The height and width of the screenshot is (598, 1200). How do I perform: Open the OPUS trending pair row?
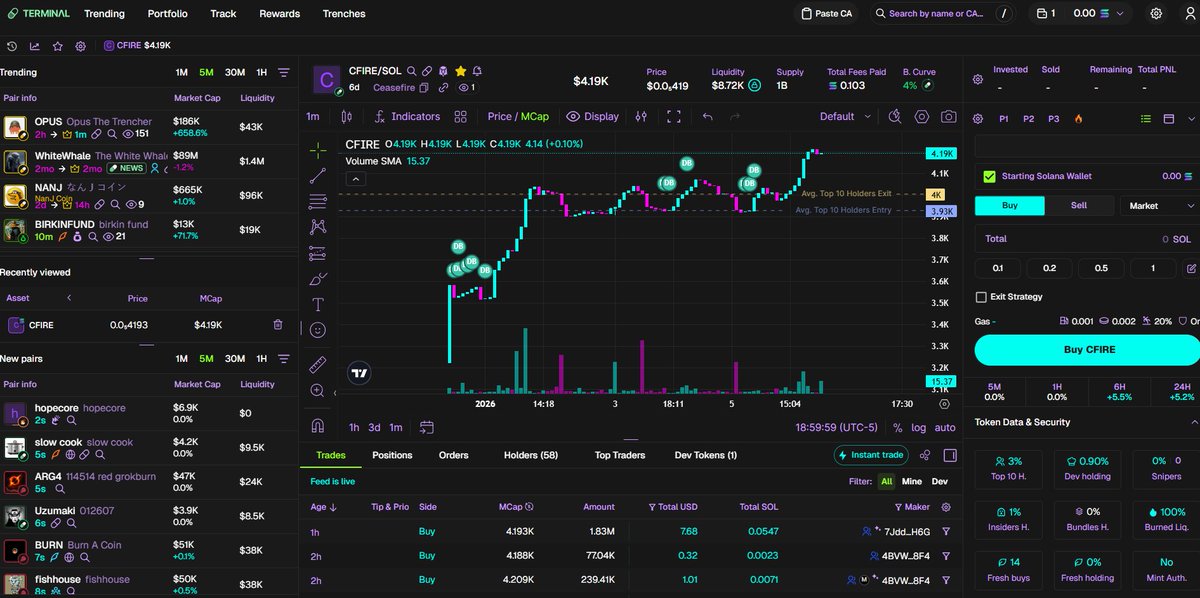click(149, 127)
